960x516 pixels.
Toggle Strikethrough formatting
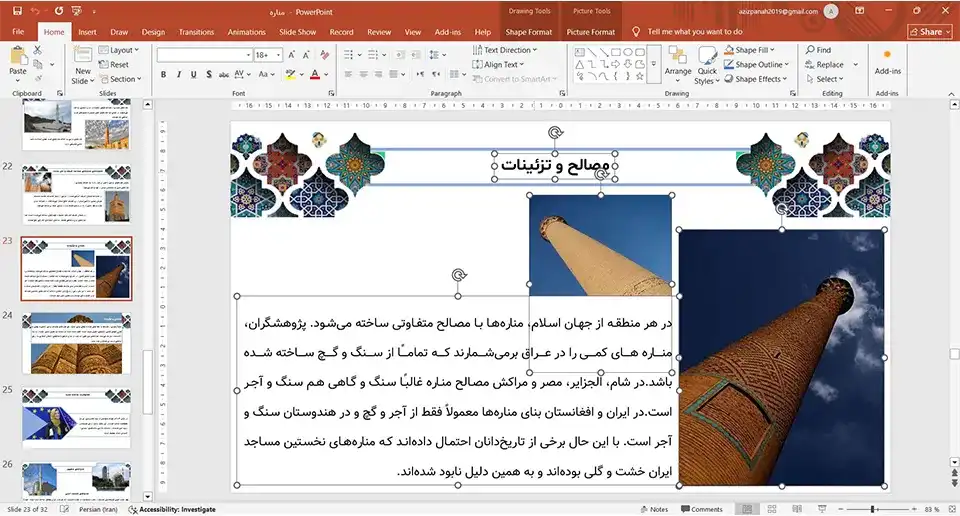224,74
